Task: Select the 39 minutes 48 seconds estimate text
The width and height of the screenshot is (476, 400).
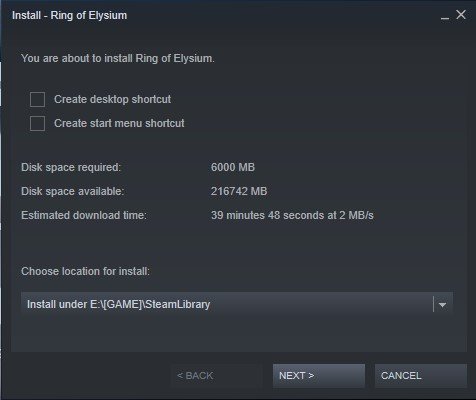Action: [x=292, y=215]
